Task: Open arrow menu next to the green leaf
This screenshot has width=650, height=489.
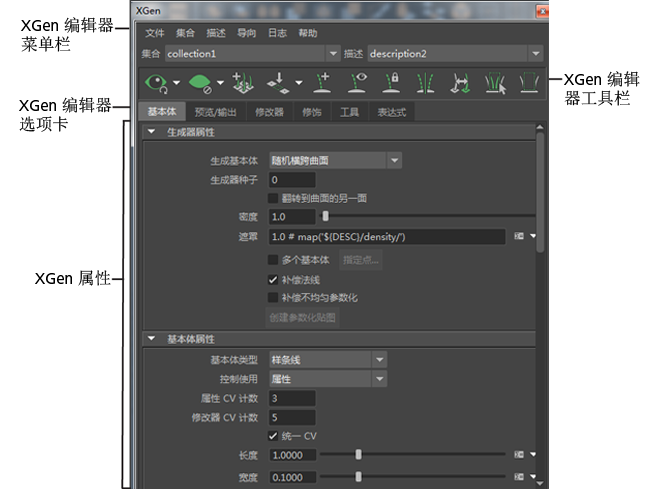Action: 221,83
